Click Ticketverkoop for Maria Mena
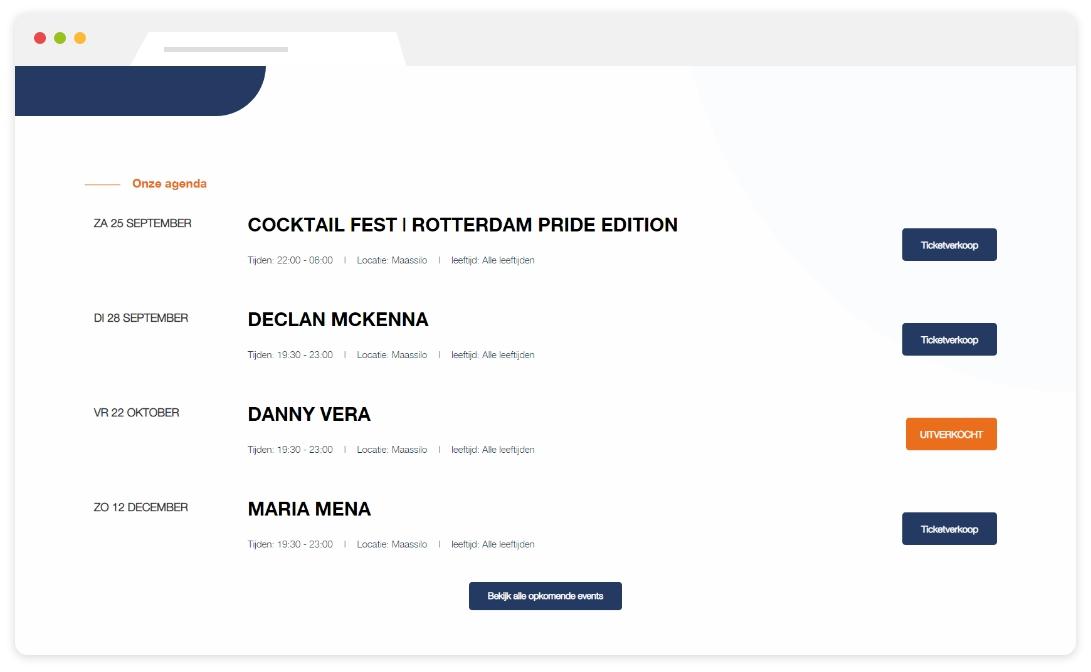 click(949, 529)
